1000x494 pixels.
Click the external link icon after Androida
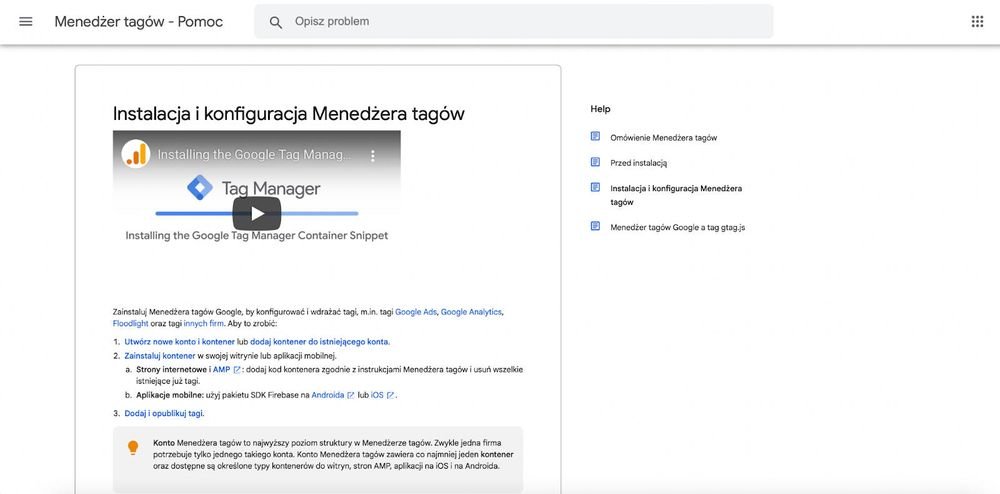point(350,395)
